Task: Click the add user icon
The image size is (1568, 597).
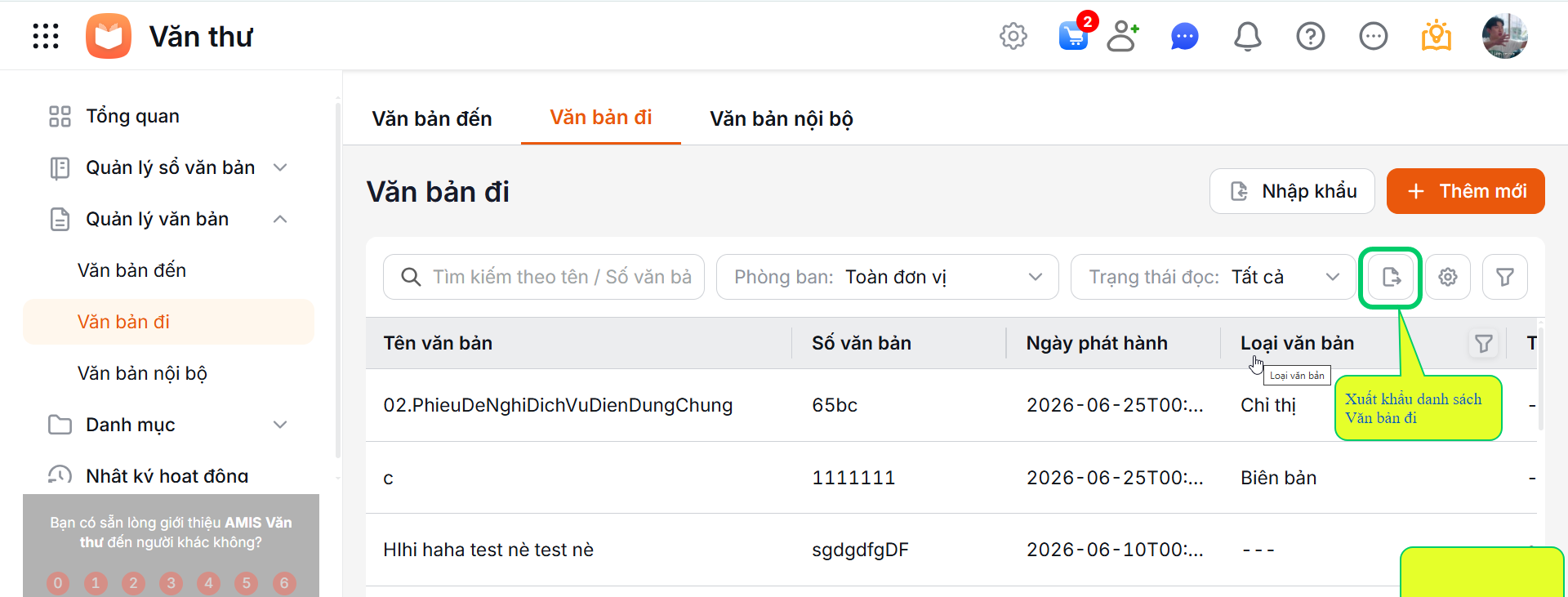Action: click(1123, 36)
